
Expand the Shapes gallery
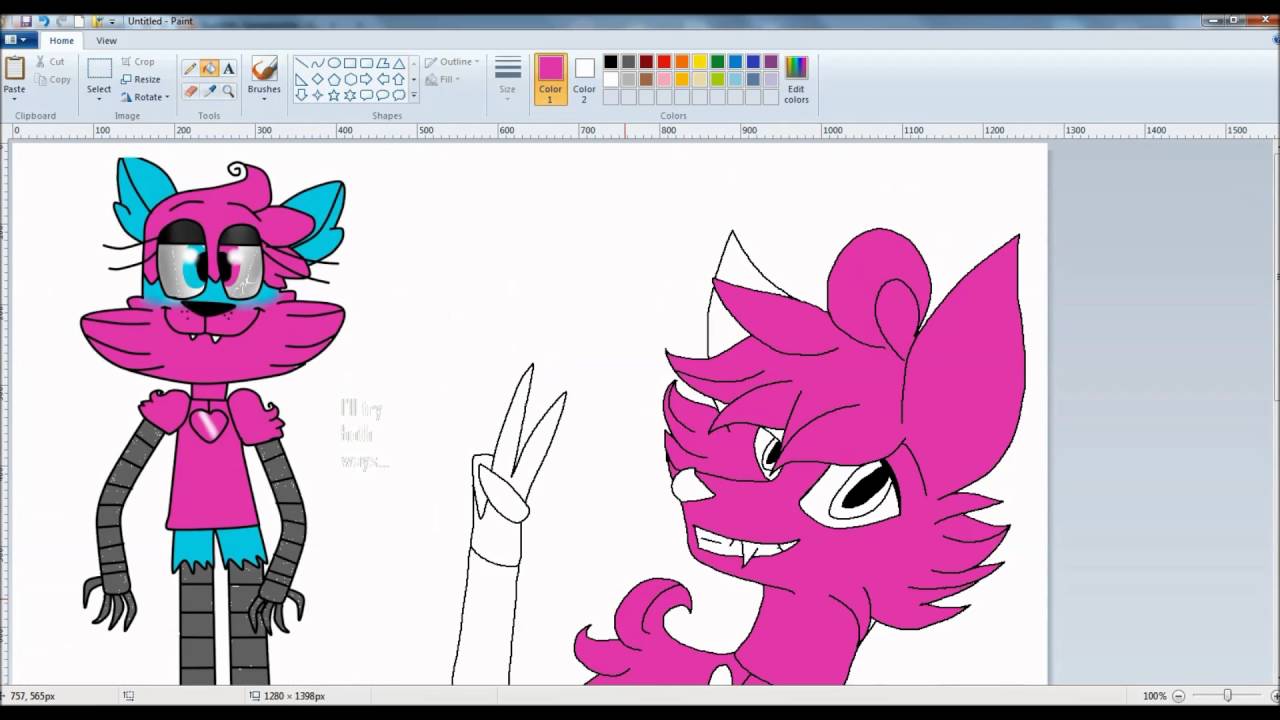coord(413,96)
